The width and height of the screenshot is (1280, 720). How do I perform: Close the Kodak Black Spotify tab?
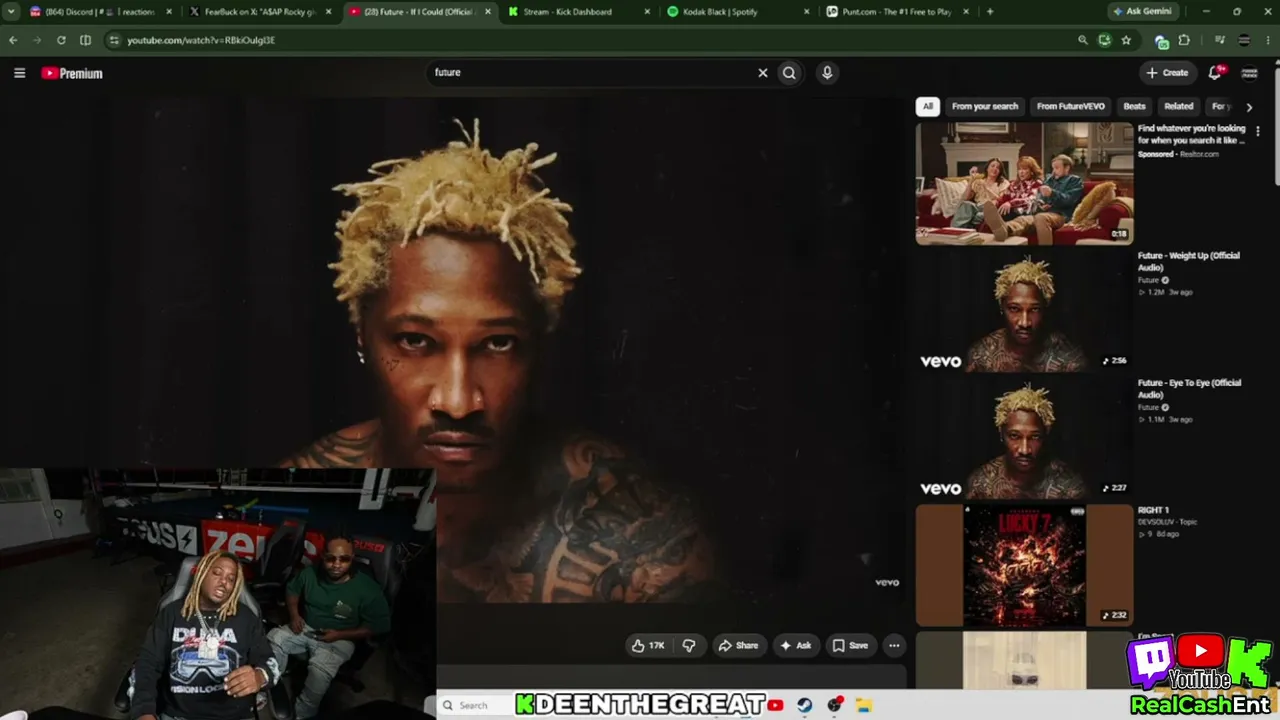(807, 12)
